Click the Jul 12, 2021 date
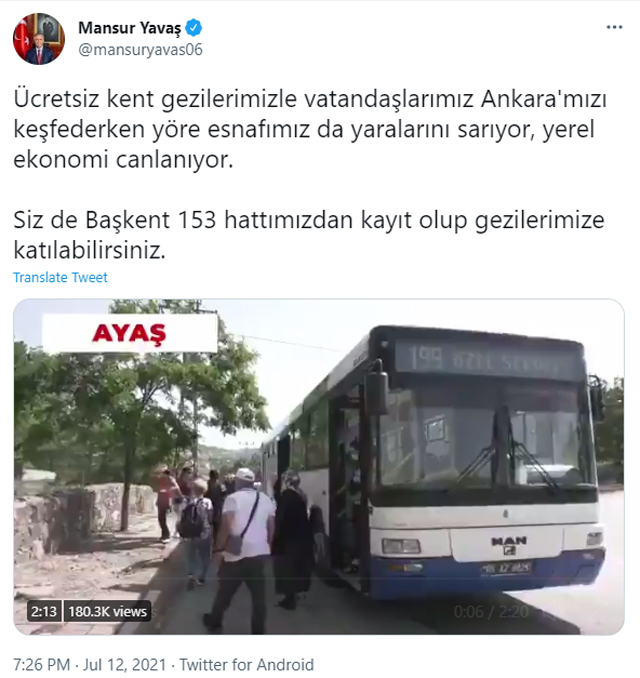640x678 pixels. 125,665
